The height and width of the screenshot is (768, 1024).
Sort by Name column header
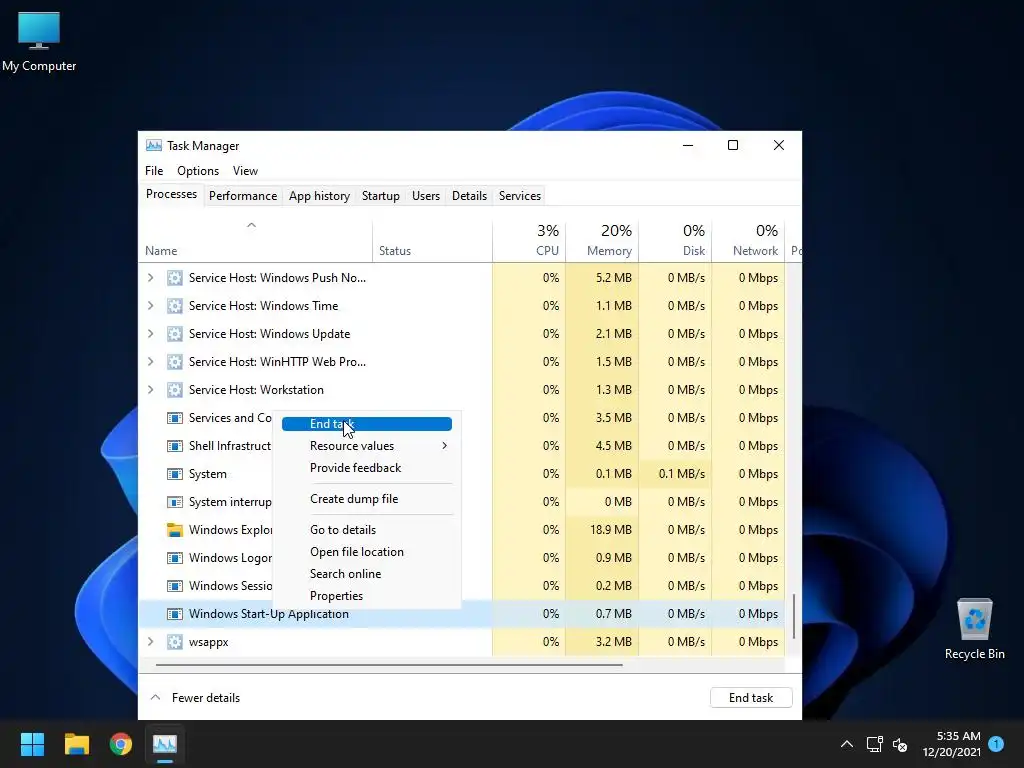point(255,241)
